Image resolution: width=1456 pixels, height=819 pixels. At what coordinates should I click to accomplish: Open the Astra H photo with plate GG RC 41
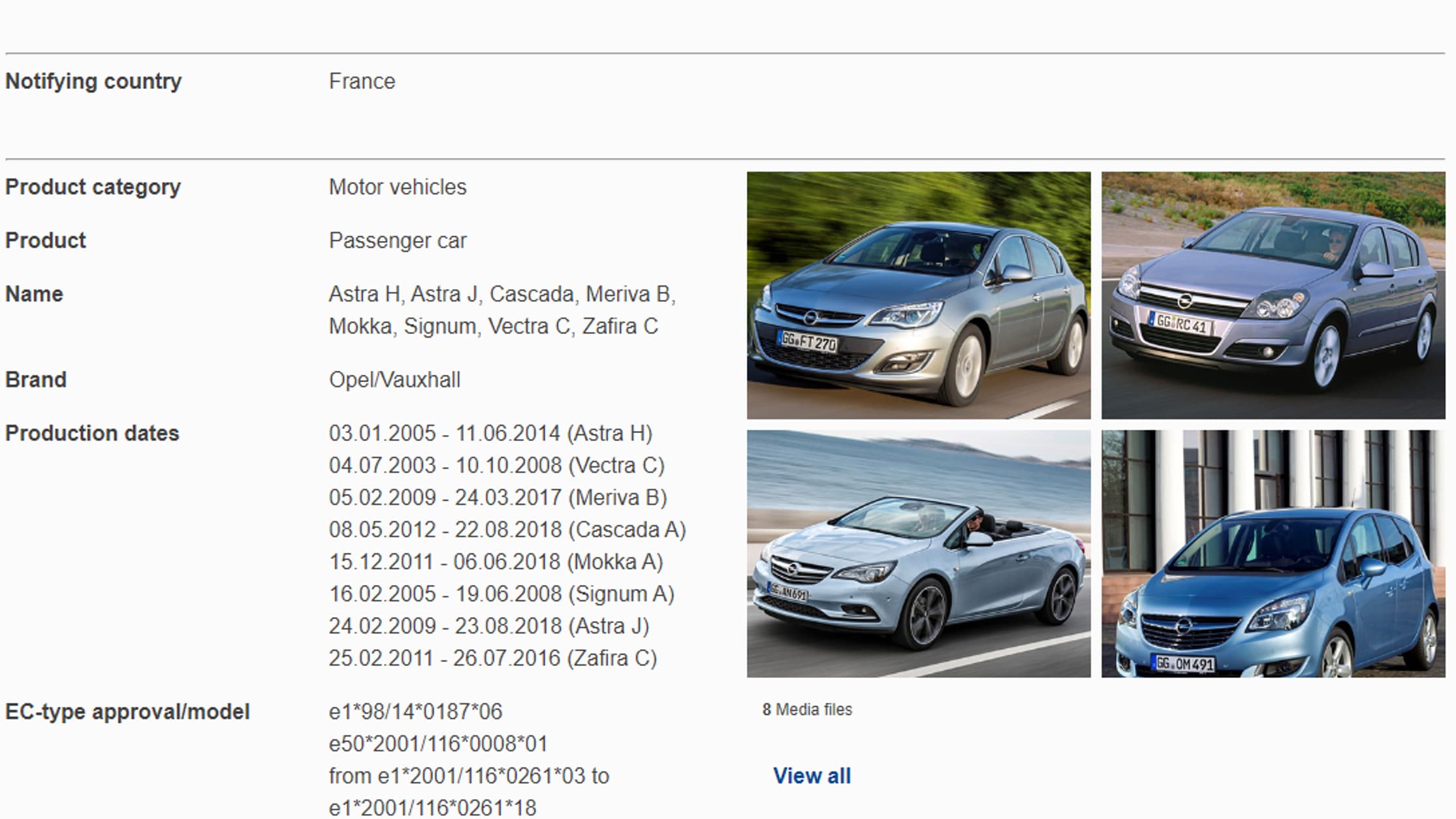(1273, 295)
